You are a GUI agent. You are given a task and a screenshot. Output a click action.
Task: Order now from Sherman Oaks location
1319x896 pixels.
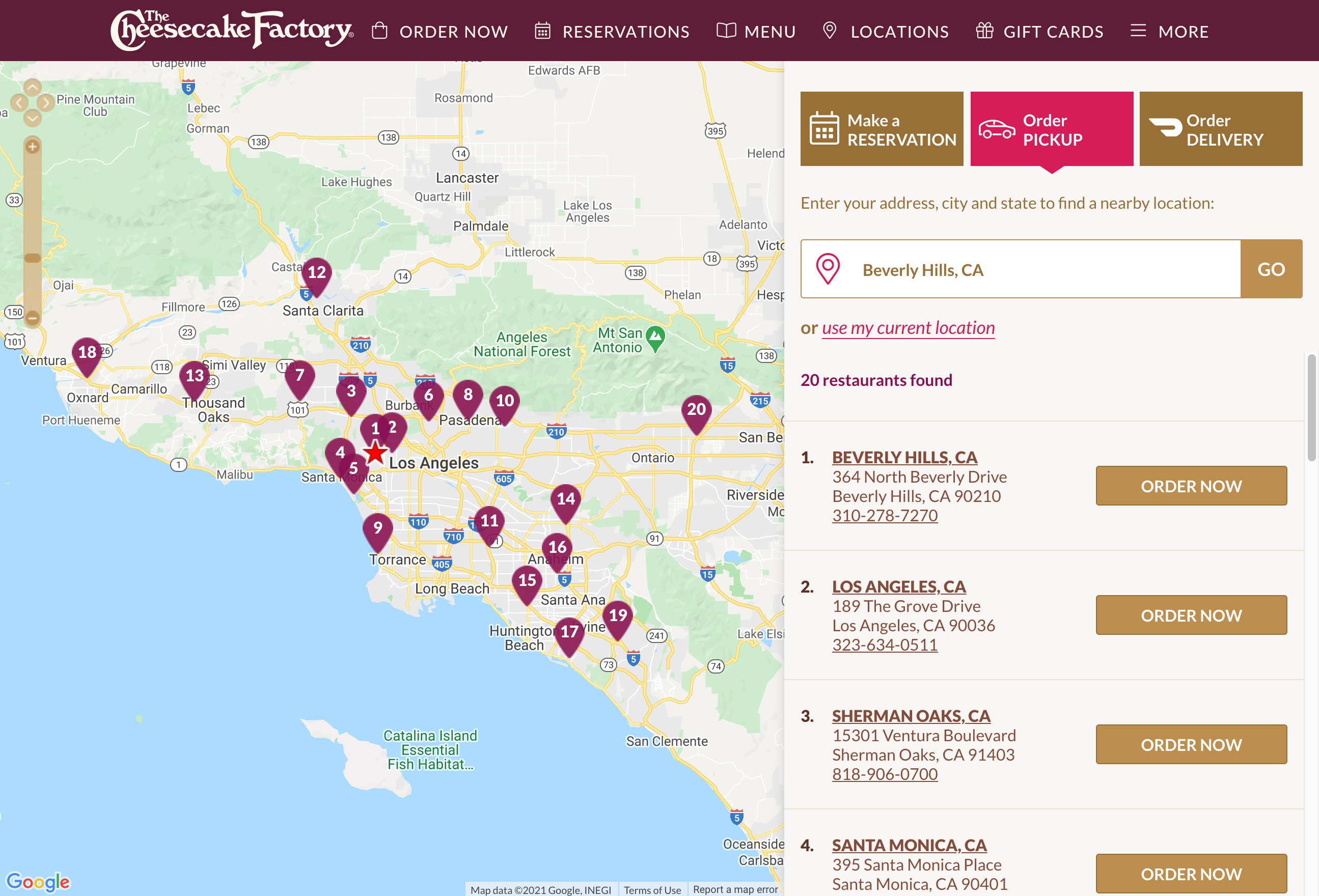1191,745
